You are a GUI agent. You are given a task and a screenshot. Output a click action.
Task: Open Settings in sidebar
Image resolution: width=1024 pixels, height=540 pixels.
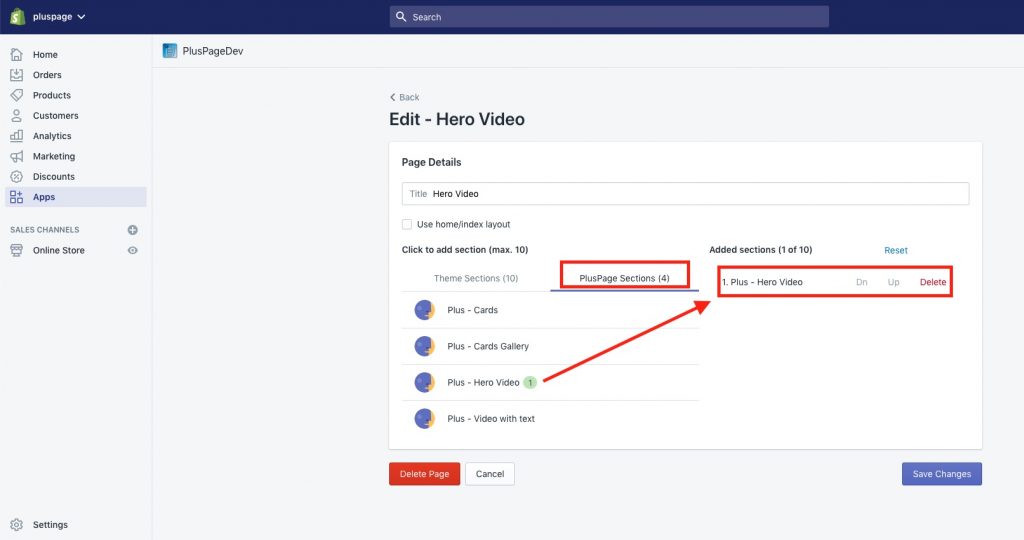[50, 524]
